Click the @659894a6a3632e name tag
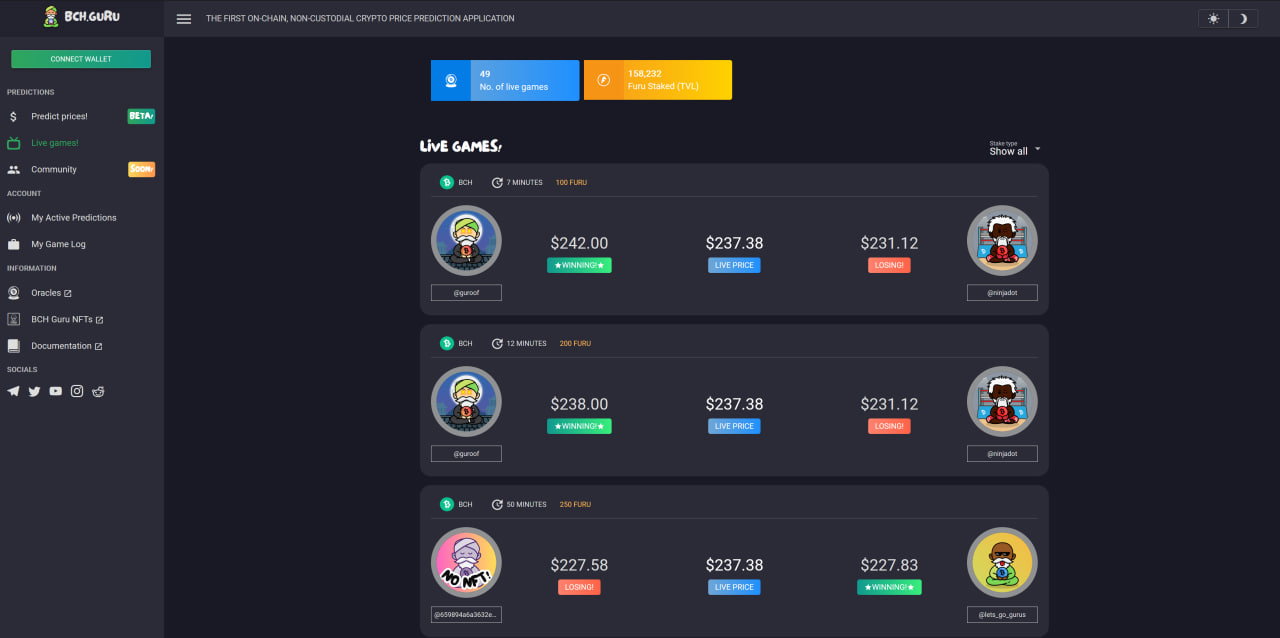1280x638 pixels. [x=466, y=615]
